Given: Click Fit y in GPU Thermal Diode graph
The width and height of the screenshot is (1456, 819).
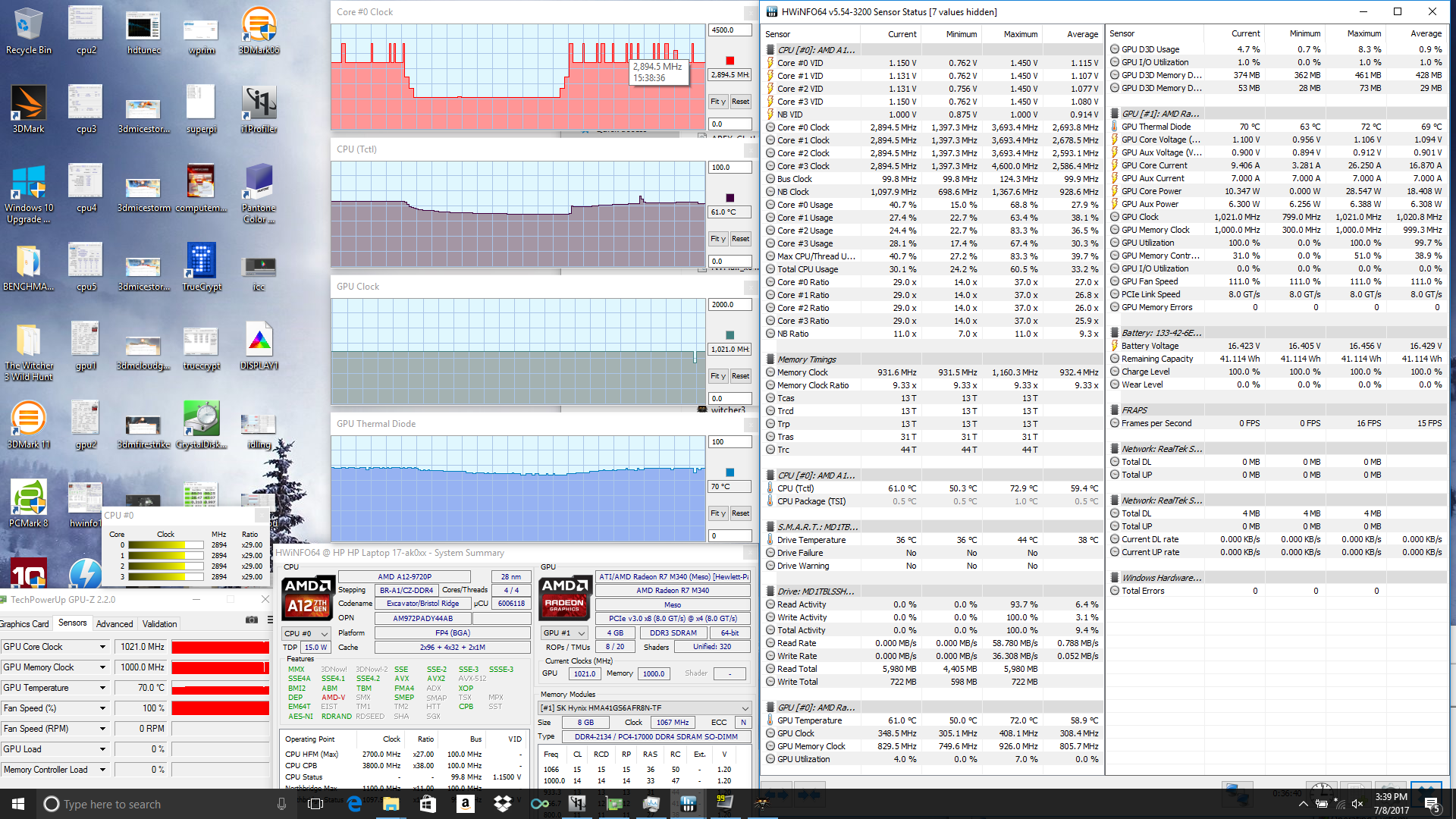Looking at the screenshot, I should click(718, 513).
